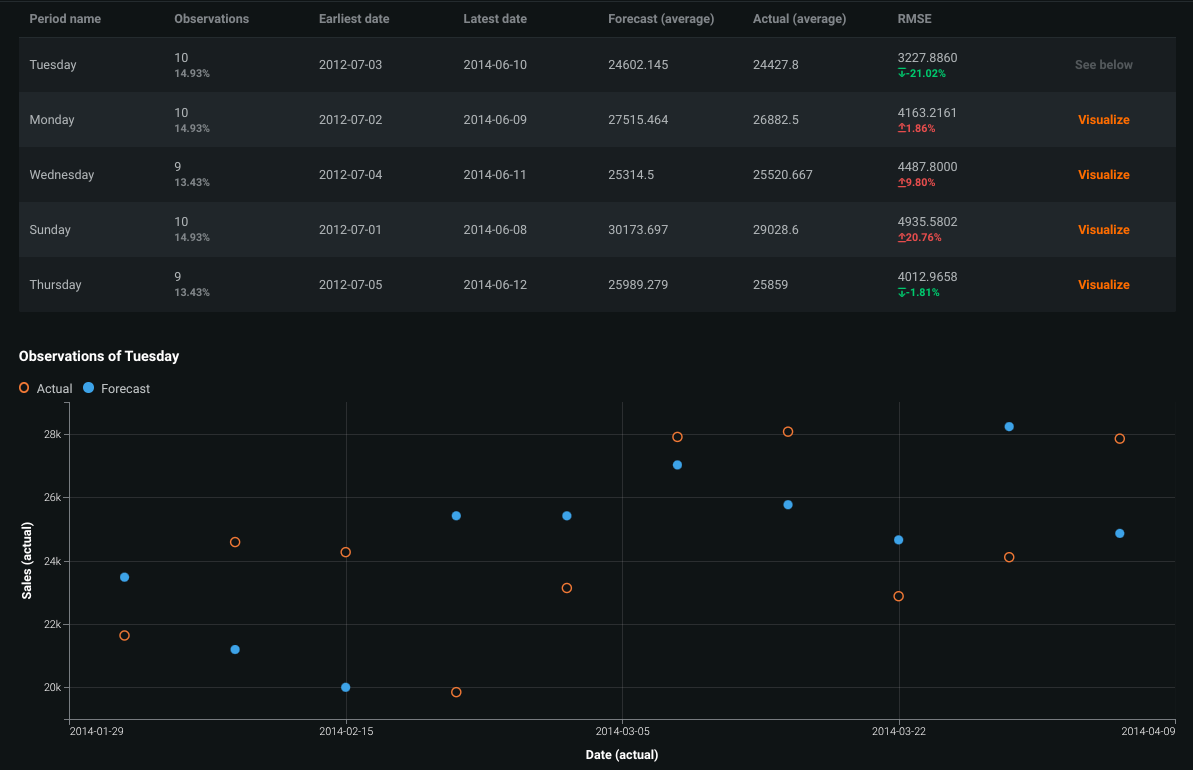
Task: Click red up arrow in Sunday RMSE
Action: (902, 238)
